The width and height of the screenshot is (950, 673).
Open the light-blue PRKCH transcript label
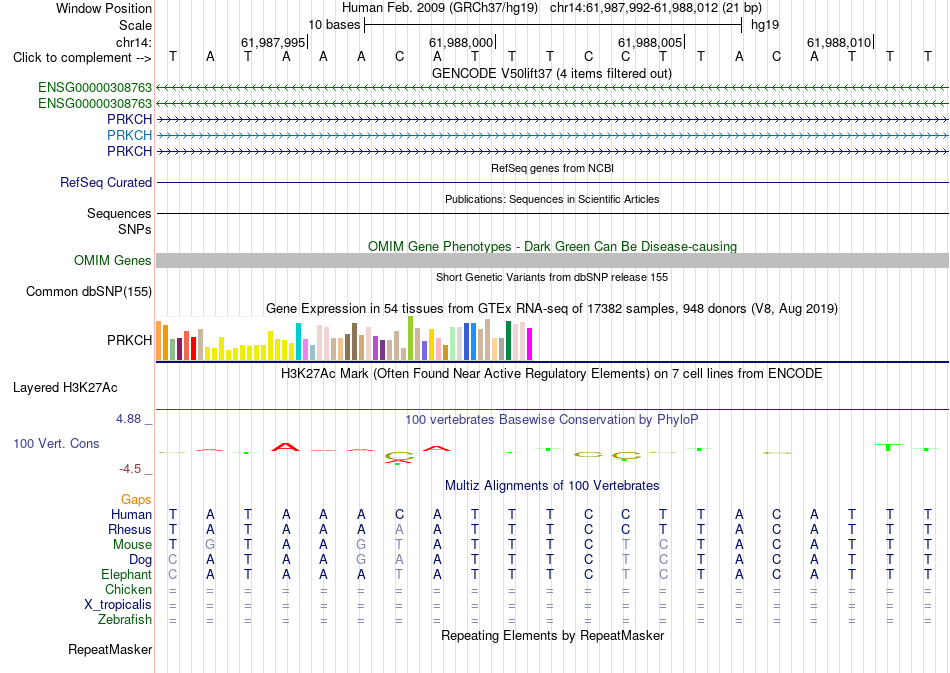tap(129, 135)
